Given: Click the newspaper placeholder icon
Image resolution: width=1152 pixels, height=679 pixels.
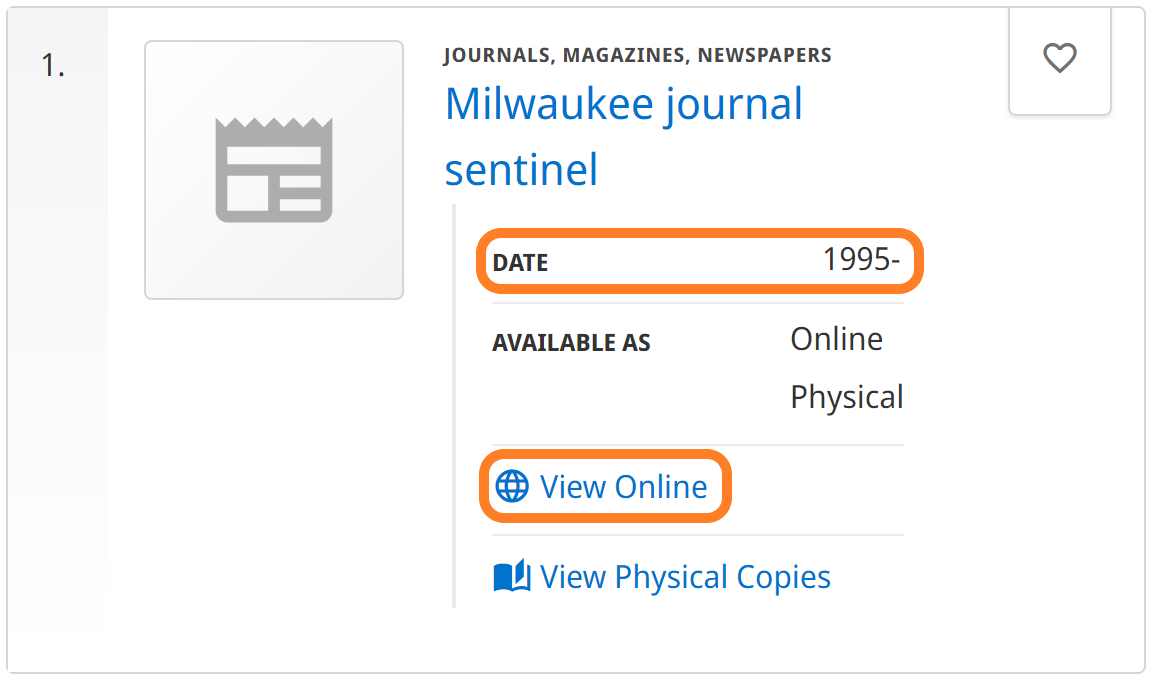Looking at the screenshot, I should pyautogui.click(x=274, y=170).
